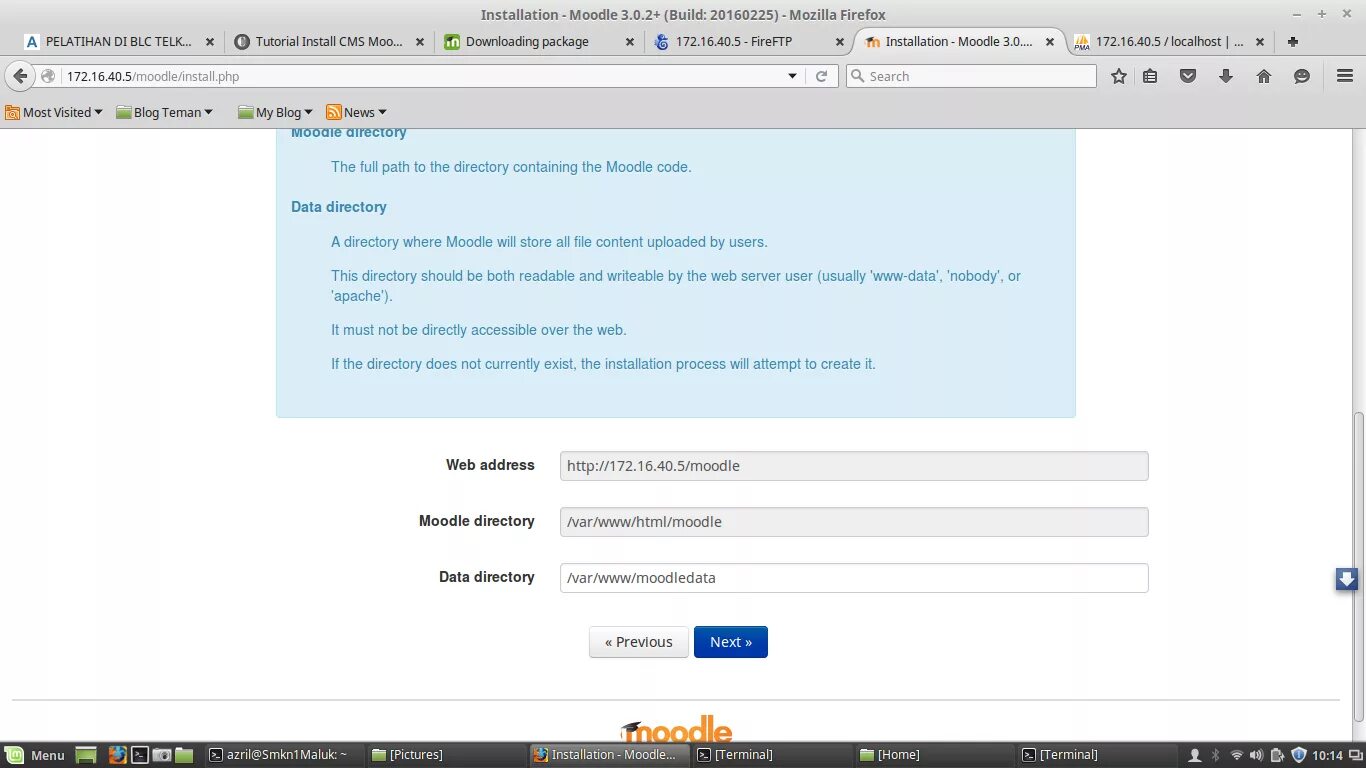Click the clock showing 10:14
The image size is (1366, 768).
[x=1328, y=755]
